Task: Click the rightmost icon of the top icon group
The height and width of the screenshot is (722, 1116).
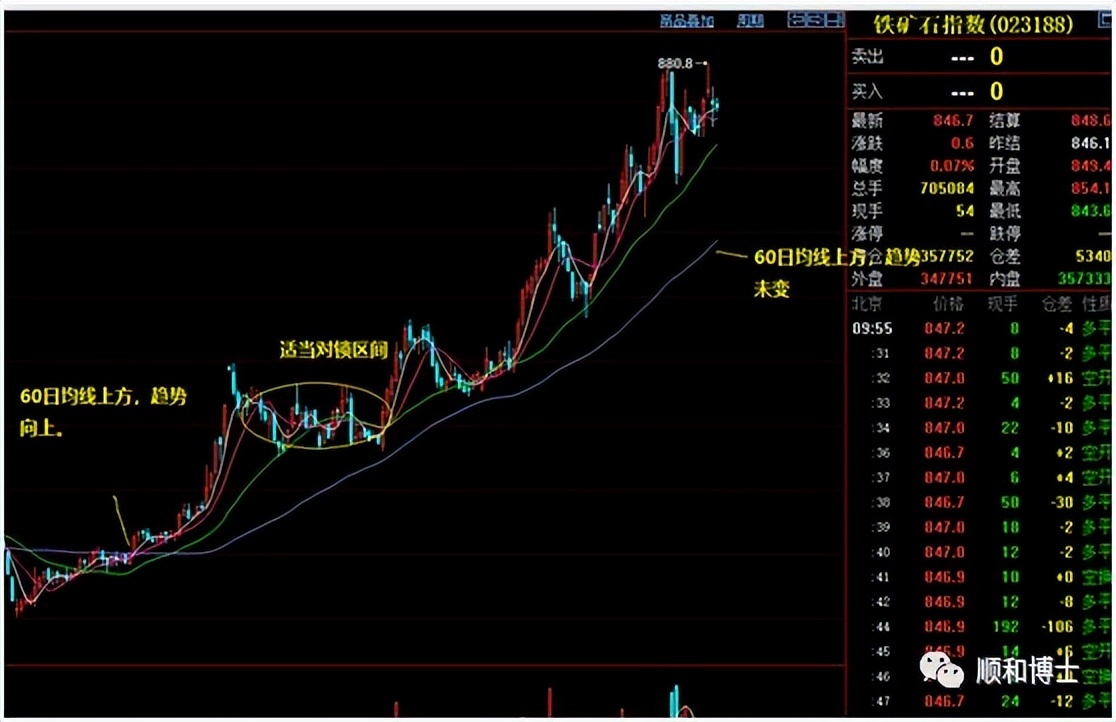Action: [832, 18]
